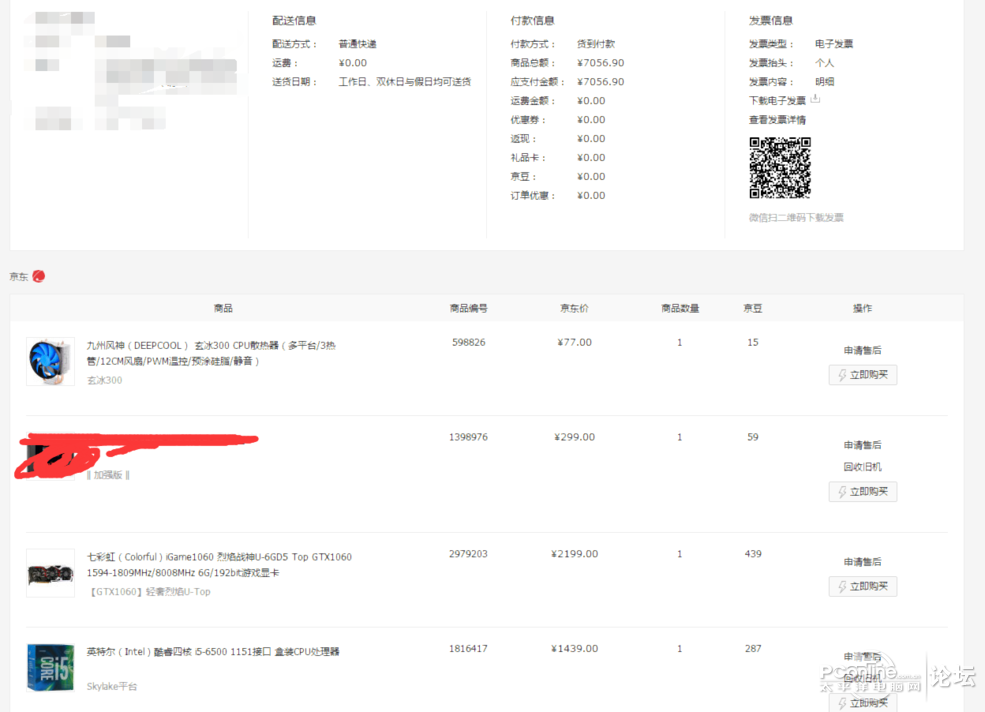Click the 运费 ¥0.00 value under 配送信息
This screenshot has width=985, height=712.
[352, 63]
